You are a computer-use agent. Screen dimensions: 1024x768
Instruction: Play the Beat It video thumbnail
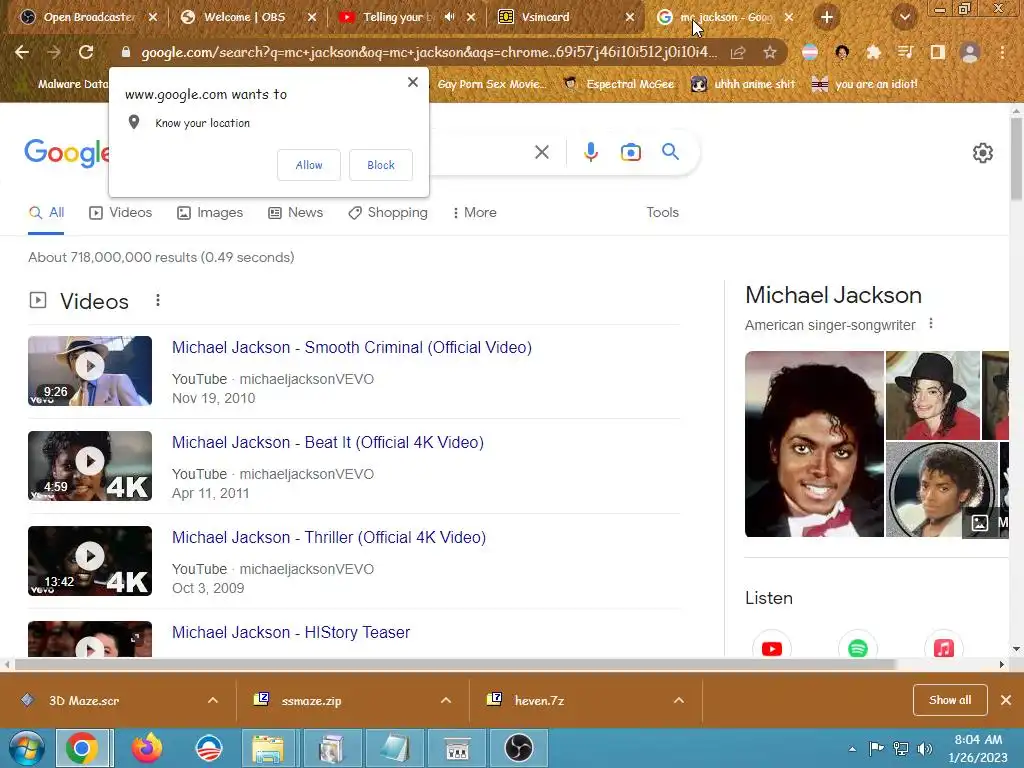[90, 466]
